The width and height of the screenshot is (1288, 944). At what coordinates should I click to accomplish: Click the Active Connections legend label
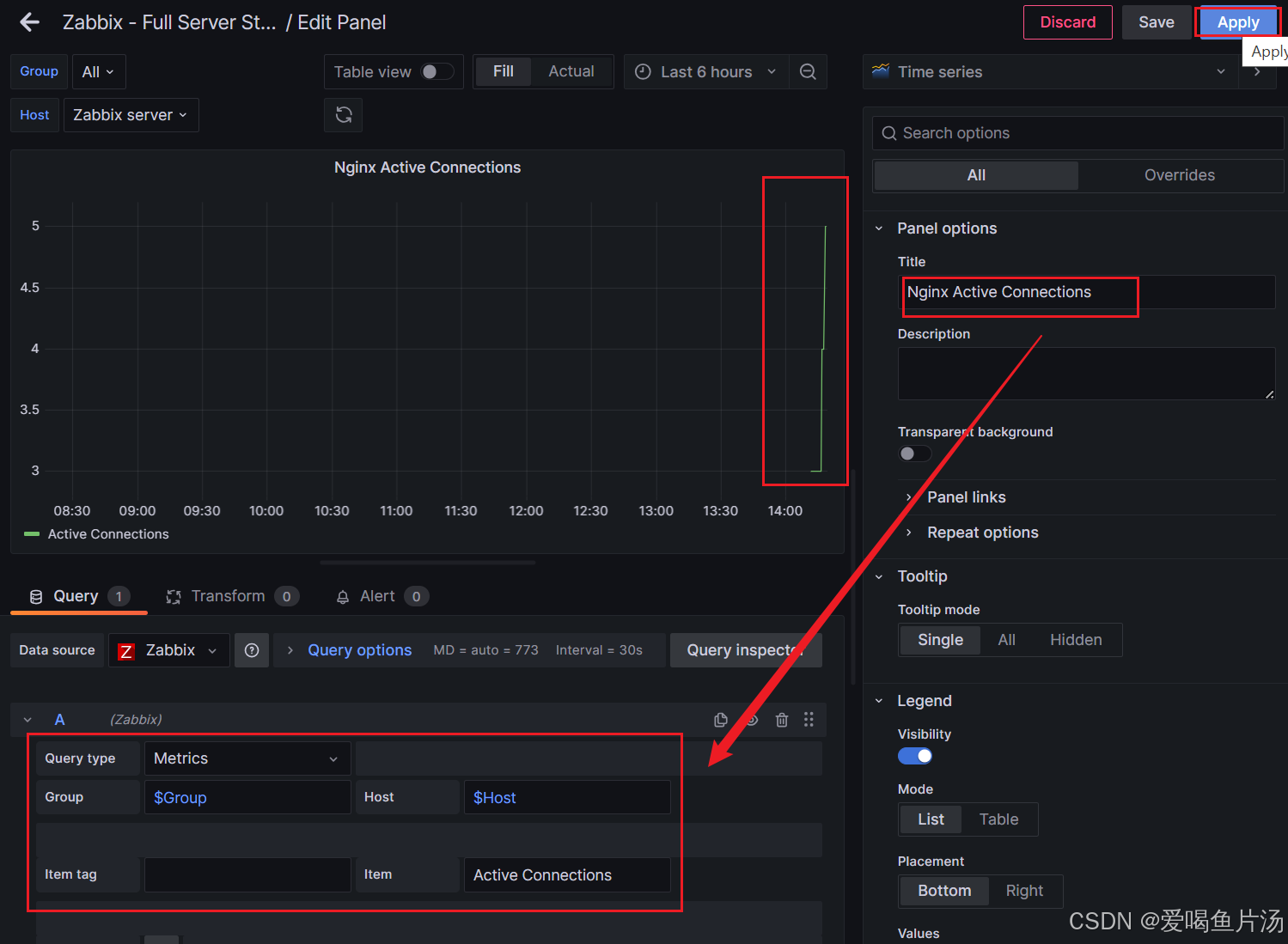coord(108,534)
